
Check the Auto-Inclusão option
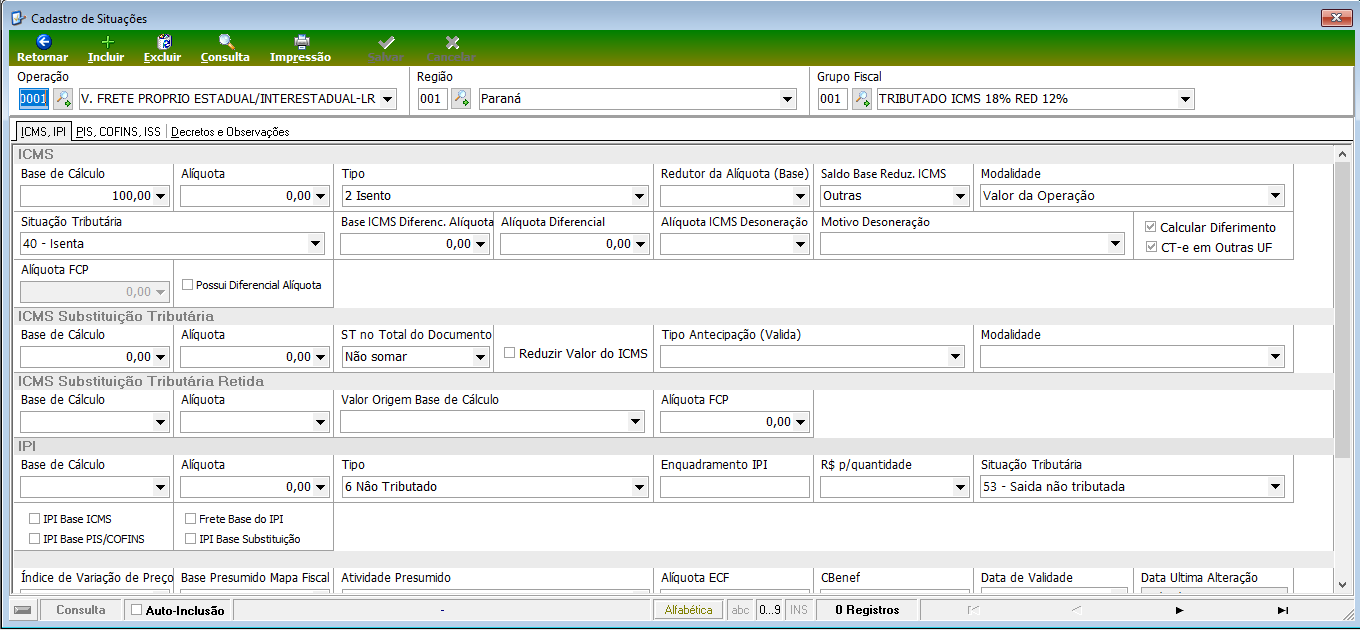tap(137, 610)
